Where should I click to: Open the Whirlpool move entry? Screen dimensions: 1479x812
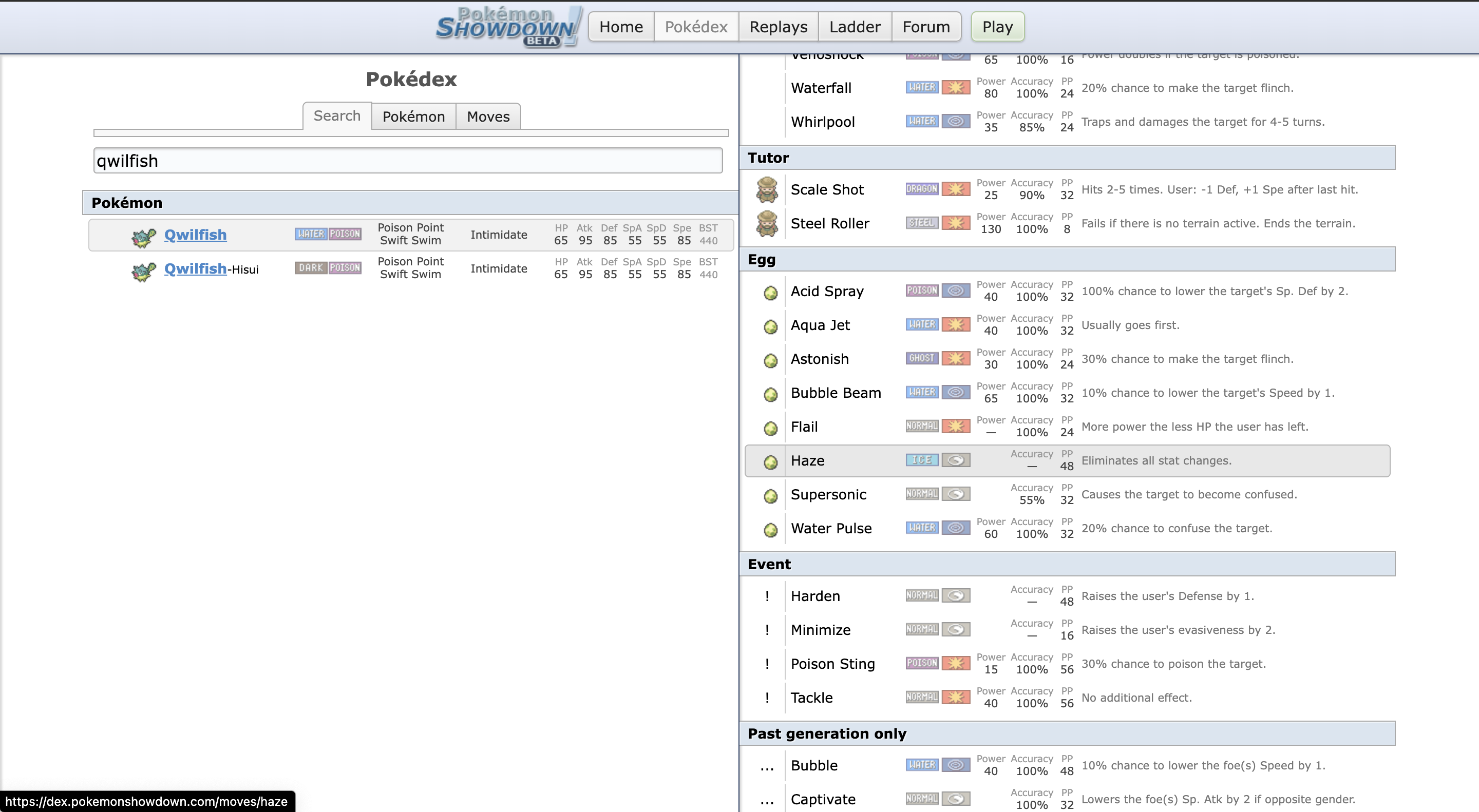click(1067, 122)
